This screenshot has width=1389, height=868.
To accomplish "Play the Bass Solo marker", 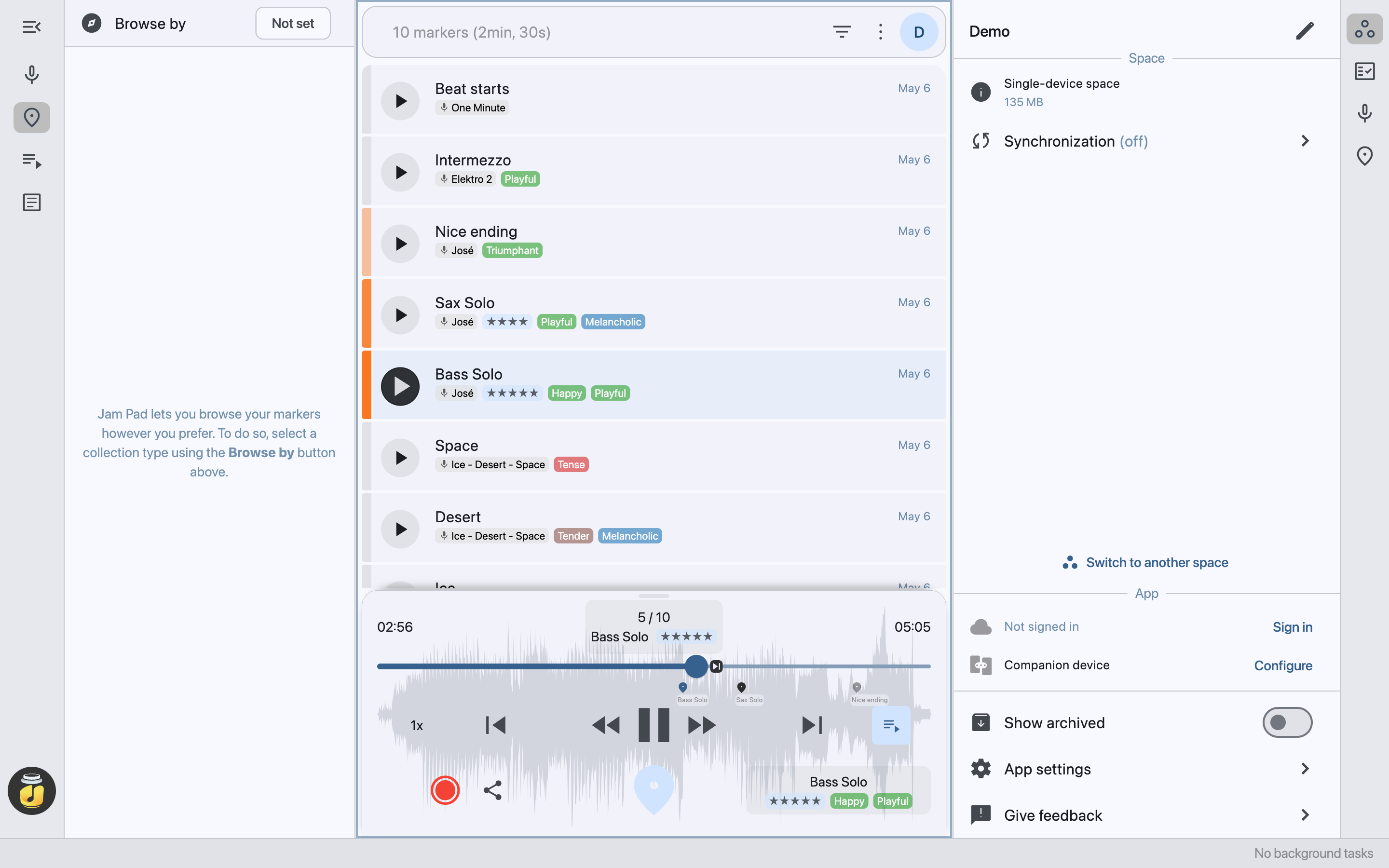I will (x=400, y=386).
